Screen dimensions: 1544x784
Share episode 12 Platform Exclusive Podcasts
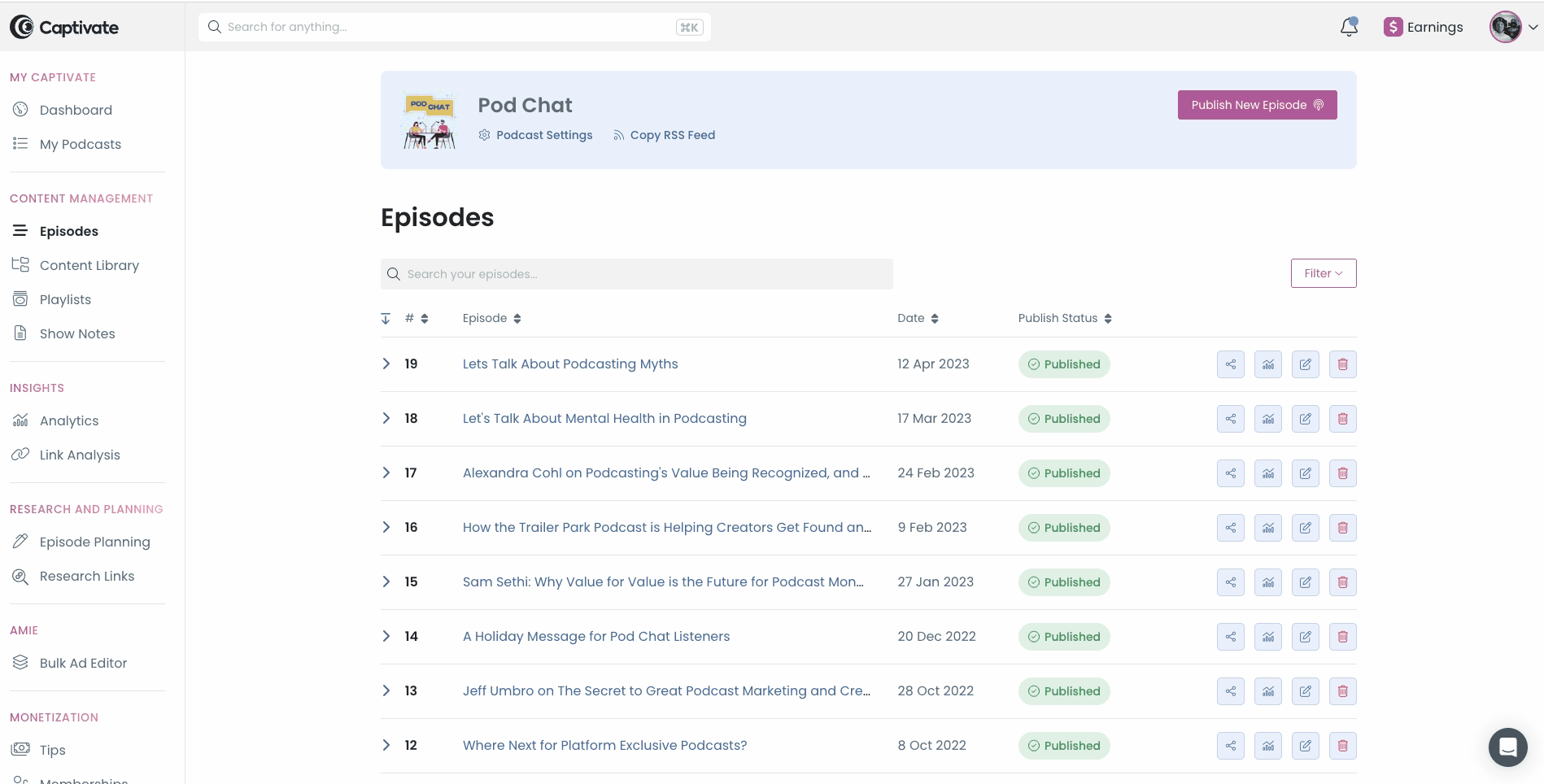[1231, 746]
